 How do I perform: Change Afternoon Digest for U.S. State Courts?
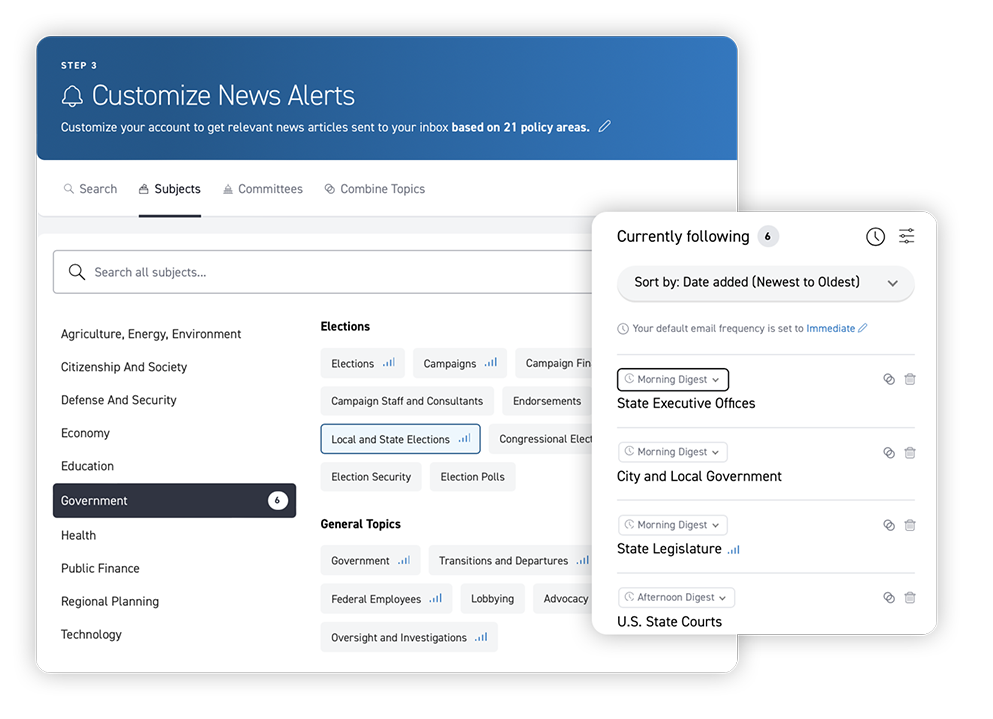(x=676, y=597)
